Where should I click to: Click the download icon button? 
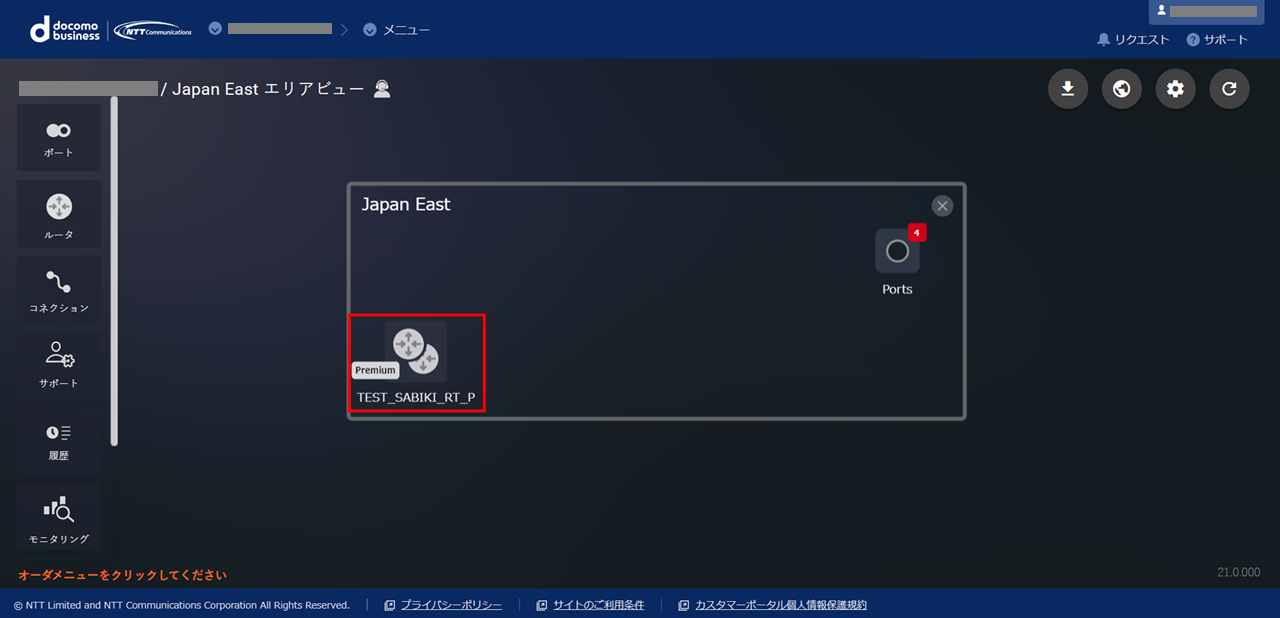click(x=1068, y=89)
